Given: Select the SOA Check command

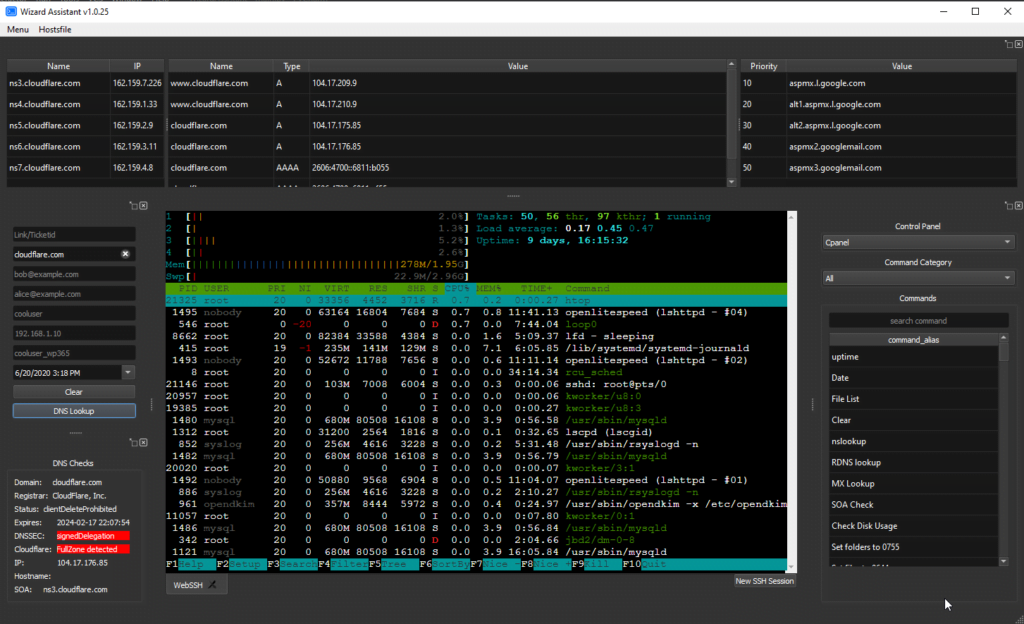Looking at the screenshot, I should coord(914,505).
